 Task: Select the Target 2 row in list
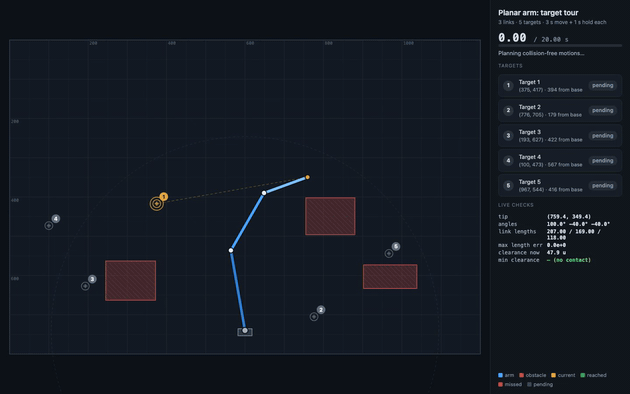pos(560,110)
